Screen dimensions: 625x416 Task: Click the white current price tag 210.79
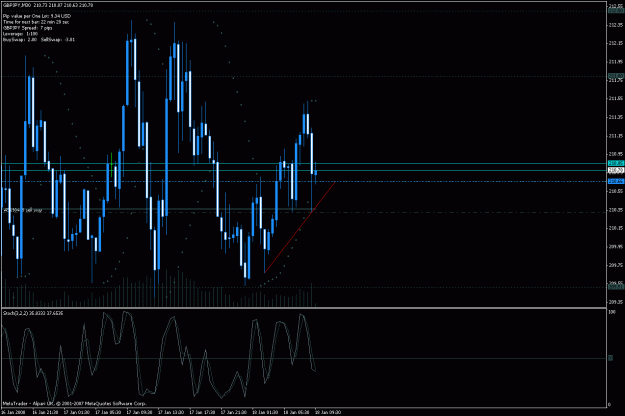616,171
